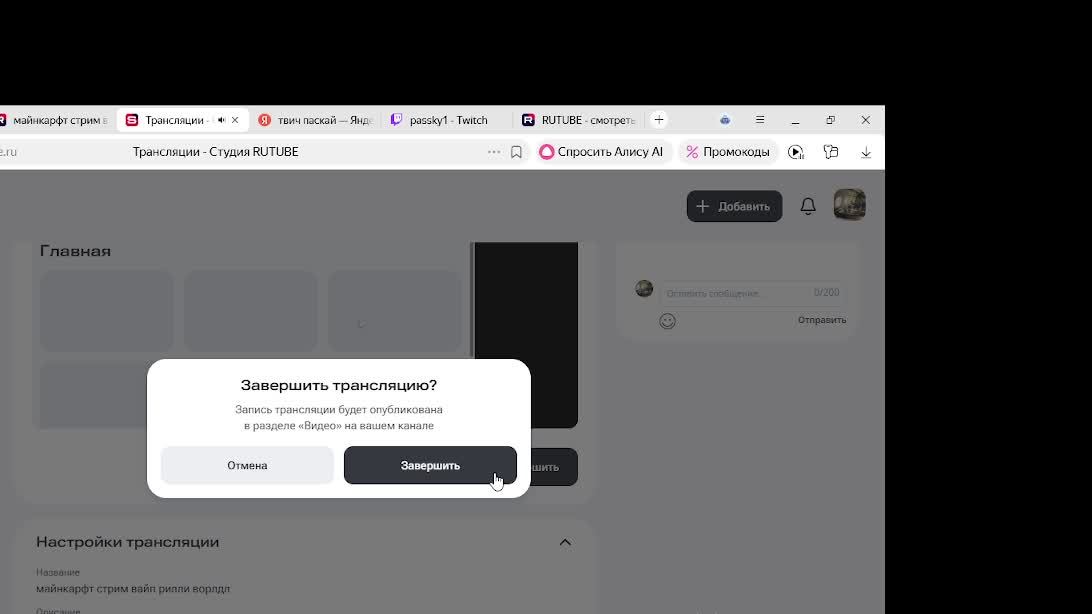1092x614 pixels.
Task: Open the three-dots page actions menu
Action: point(494,152)
